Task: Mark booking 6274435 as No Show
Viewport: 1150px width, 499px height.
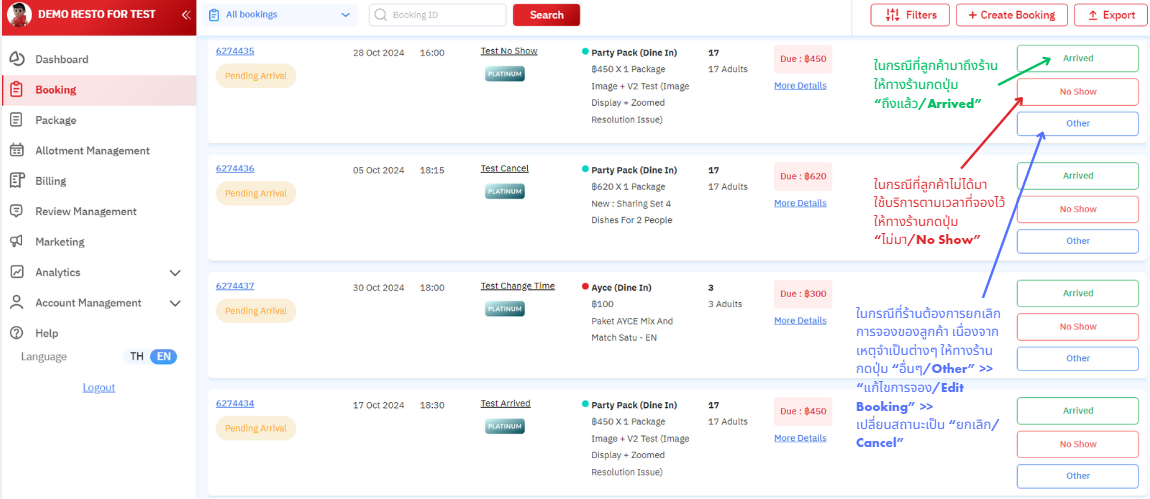Action: 1077,92
